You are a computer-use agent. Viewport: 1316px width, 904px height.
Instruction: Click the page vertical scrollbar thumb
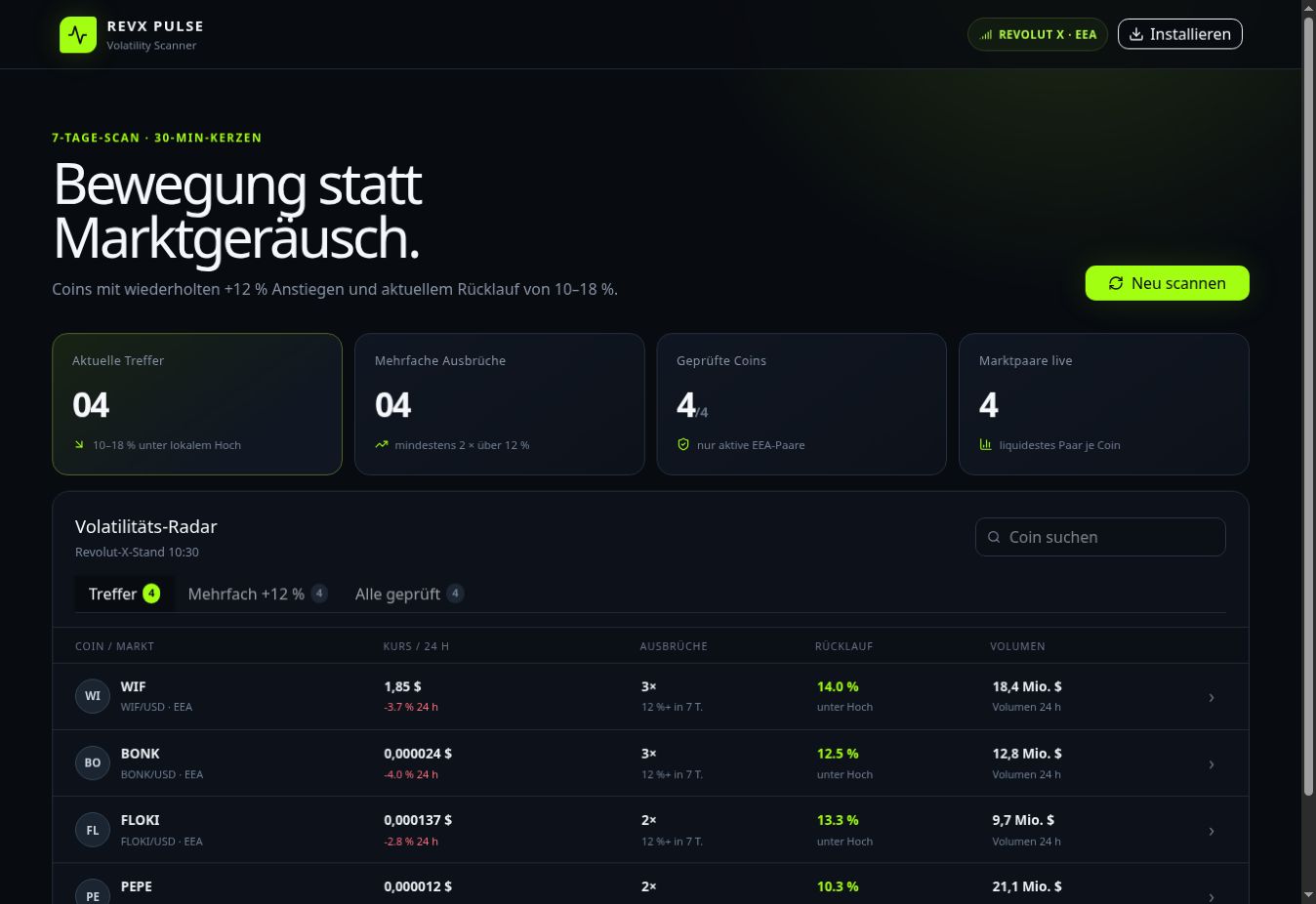[x=1309, y=405]
